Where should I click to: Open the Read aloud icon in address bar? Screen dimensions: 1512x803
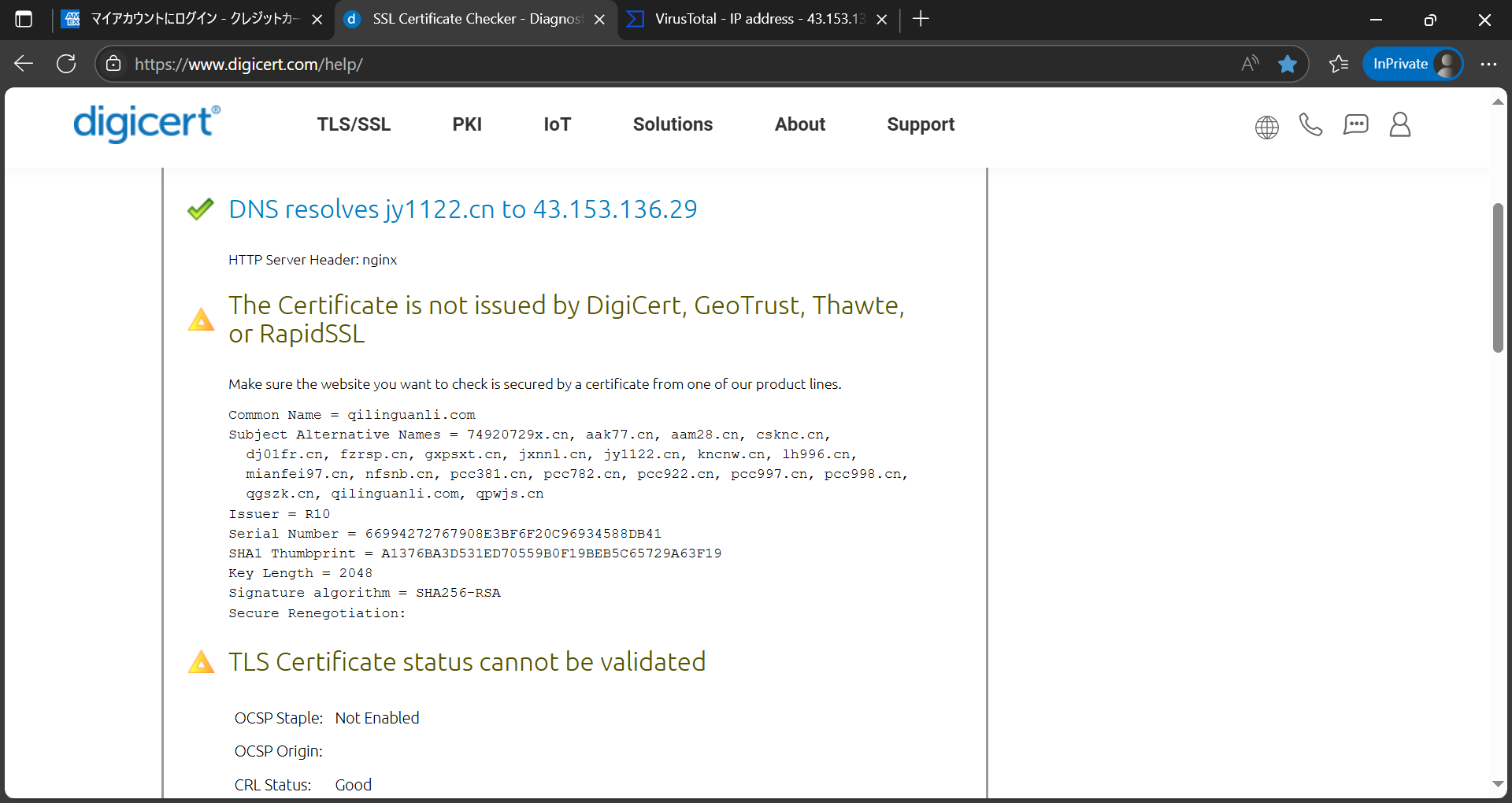click(x=1250, y=64)
